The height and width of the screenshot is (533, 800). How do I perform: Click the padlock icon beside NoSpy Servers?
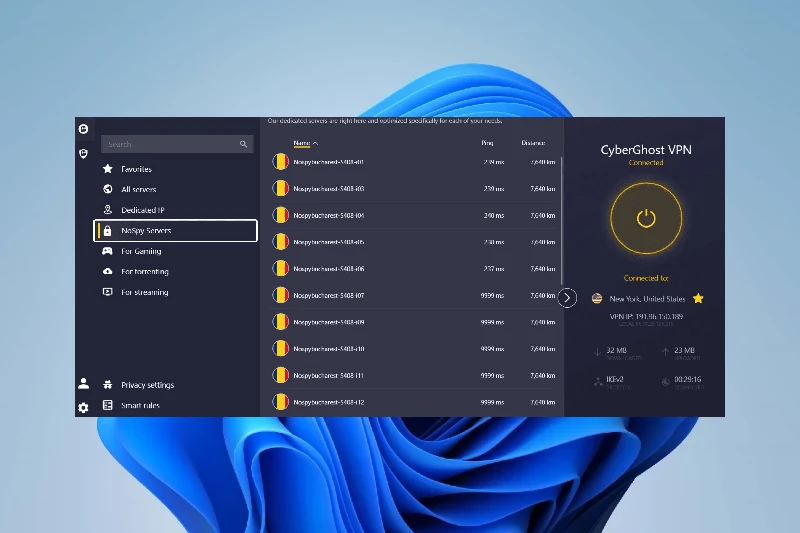[x=107, y=231]
